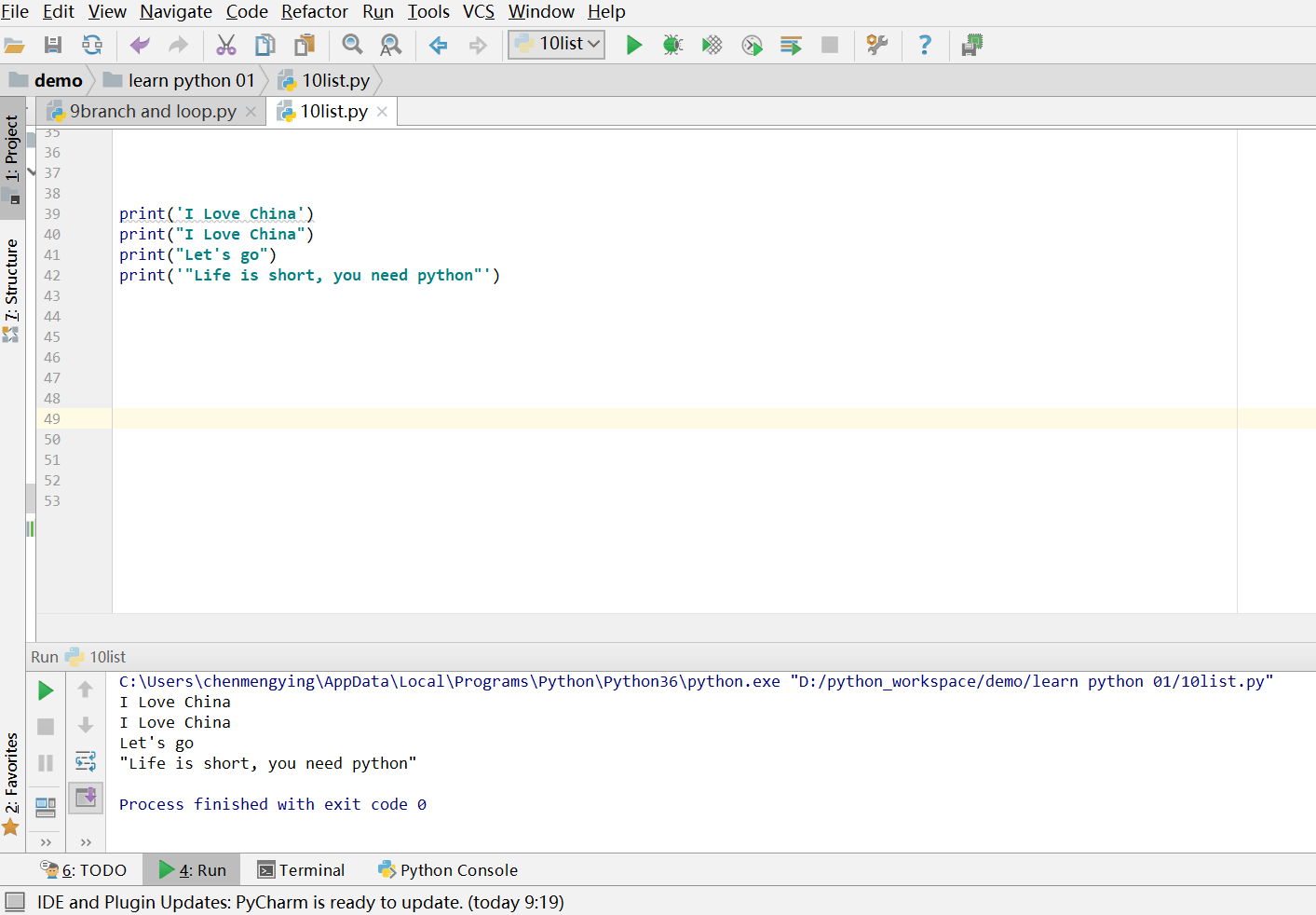Click the Stop square in Run panel
The width and height of the screenshot is (1316, 915).
coord(46,727)
